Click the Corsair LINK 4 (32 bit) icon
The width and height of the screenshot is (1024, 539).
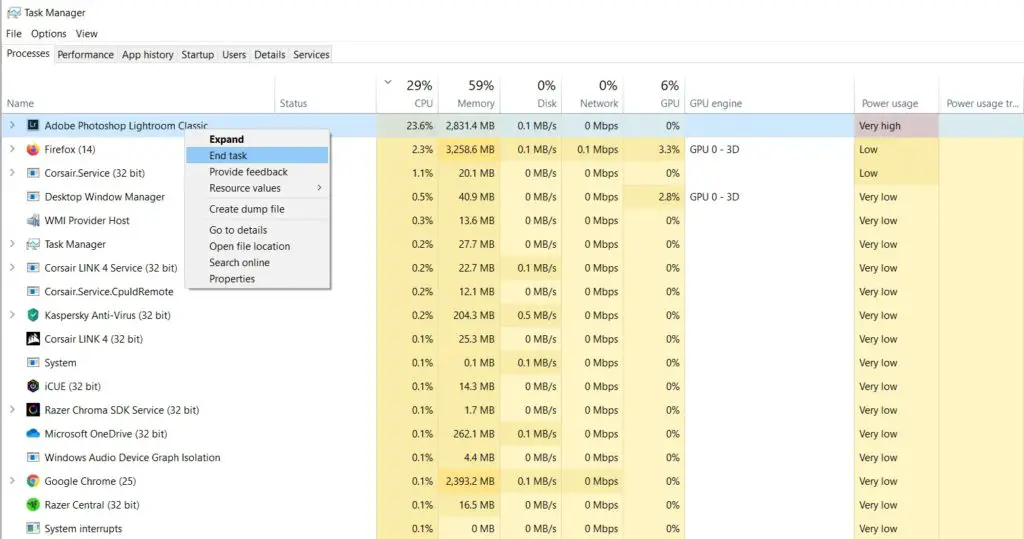(x=33, y=339)
